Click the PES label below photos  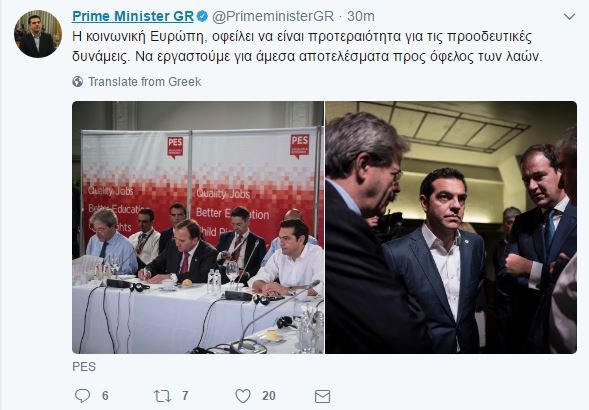coord(84,367)
